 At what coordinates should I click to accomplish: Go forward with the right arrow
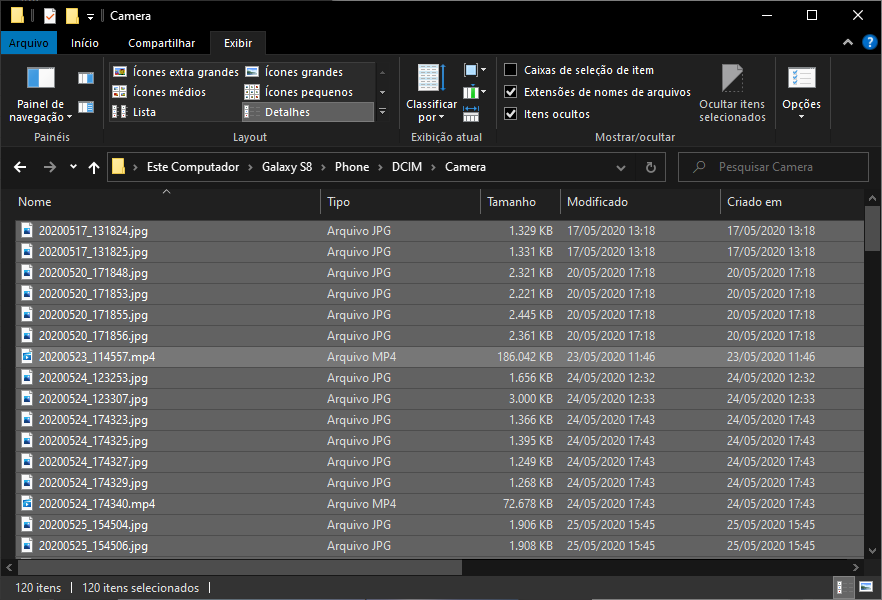pos(50,167)
